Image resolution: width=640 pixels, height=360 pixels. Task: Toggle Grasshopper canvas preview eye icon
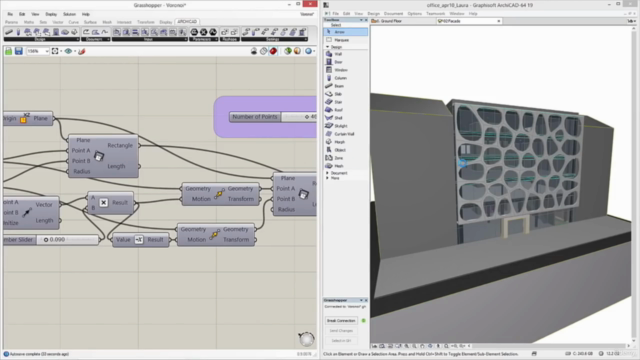(68, 51)
